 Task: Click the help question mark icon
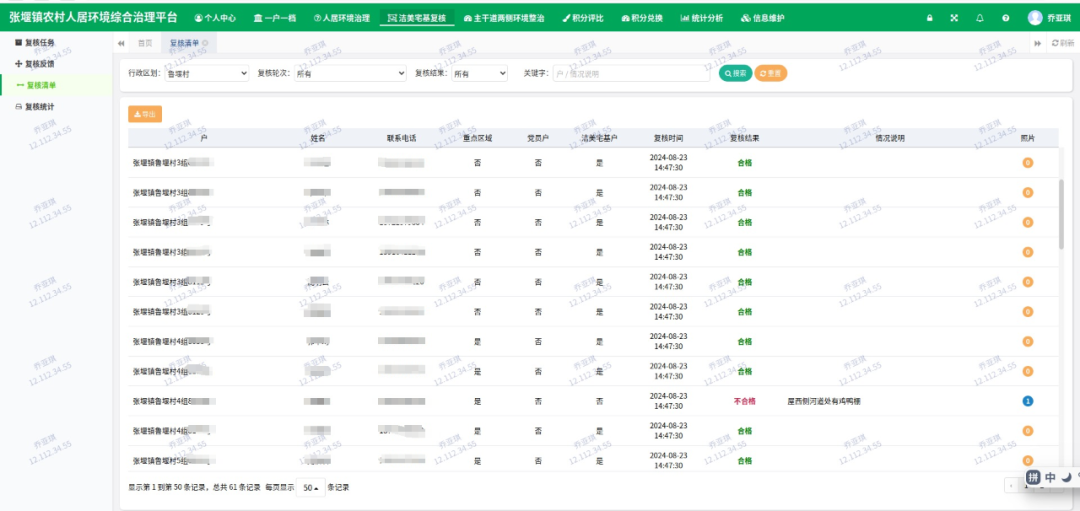[1005, 18]
